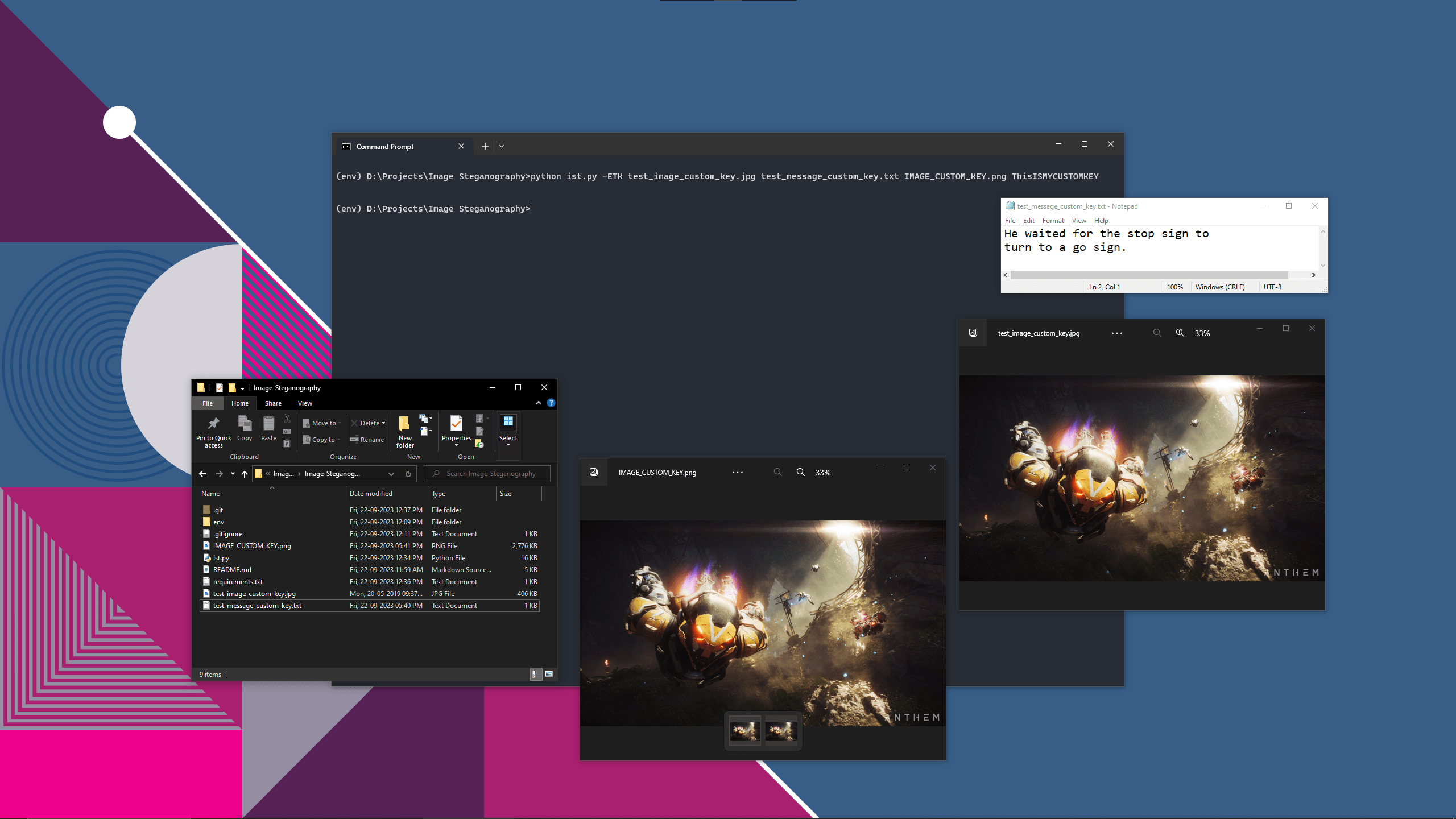Image resolution: width=1456 pixels, height=819 pixels.
Task: Open the Notepad Help menu
Action: pos(1101,221)
